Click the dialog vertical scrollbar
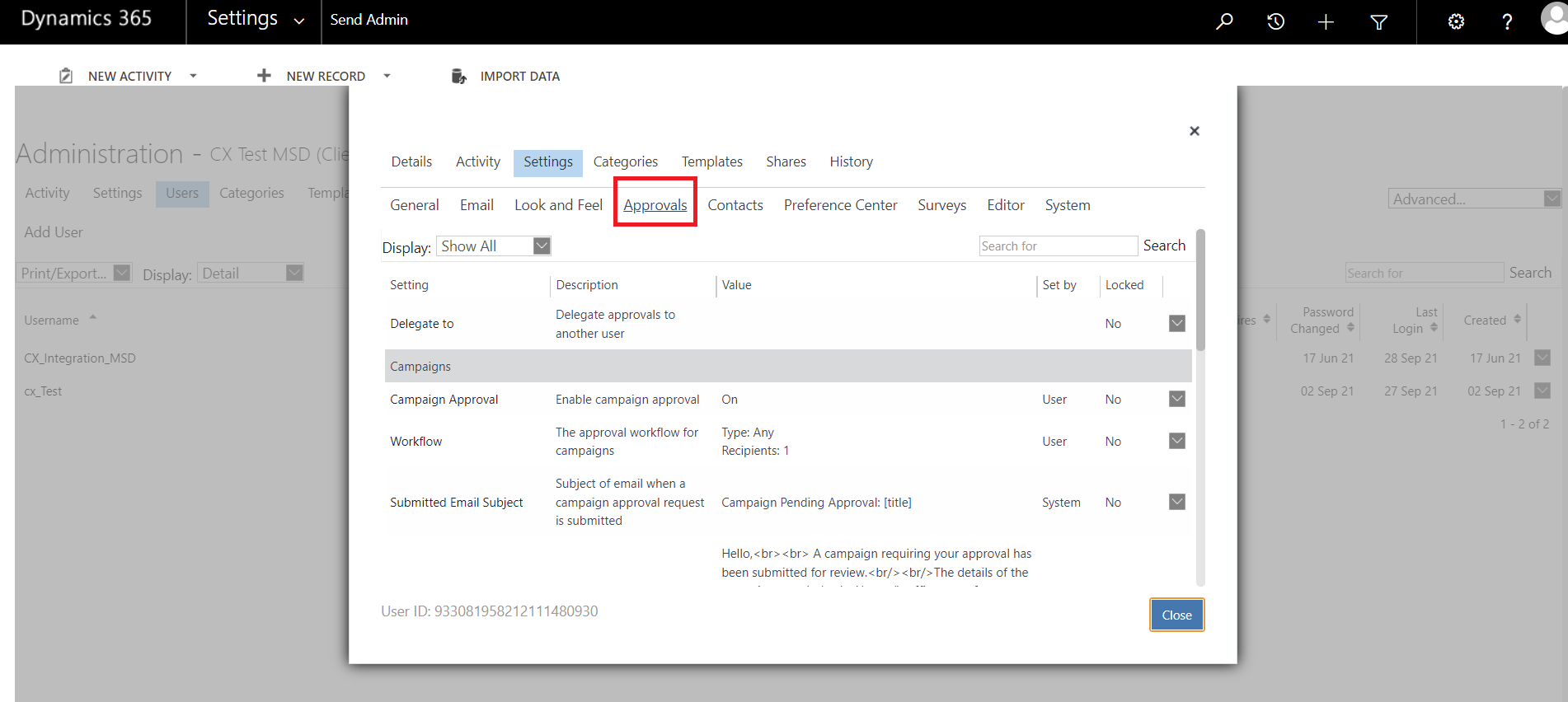Viewport: 1568px width, 702px height. (x=1200, y=290)
